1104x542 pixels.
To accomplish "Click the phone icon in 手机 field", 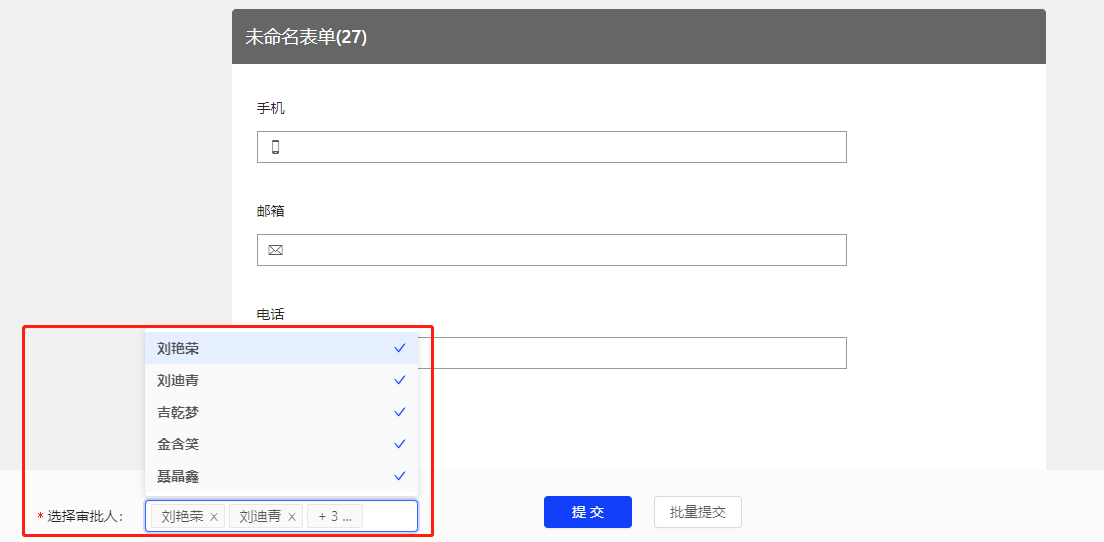I will pyautogui.click(x=275, y=147).
